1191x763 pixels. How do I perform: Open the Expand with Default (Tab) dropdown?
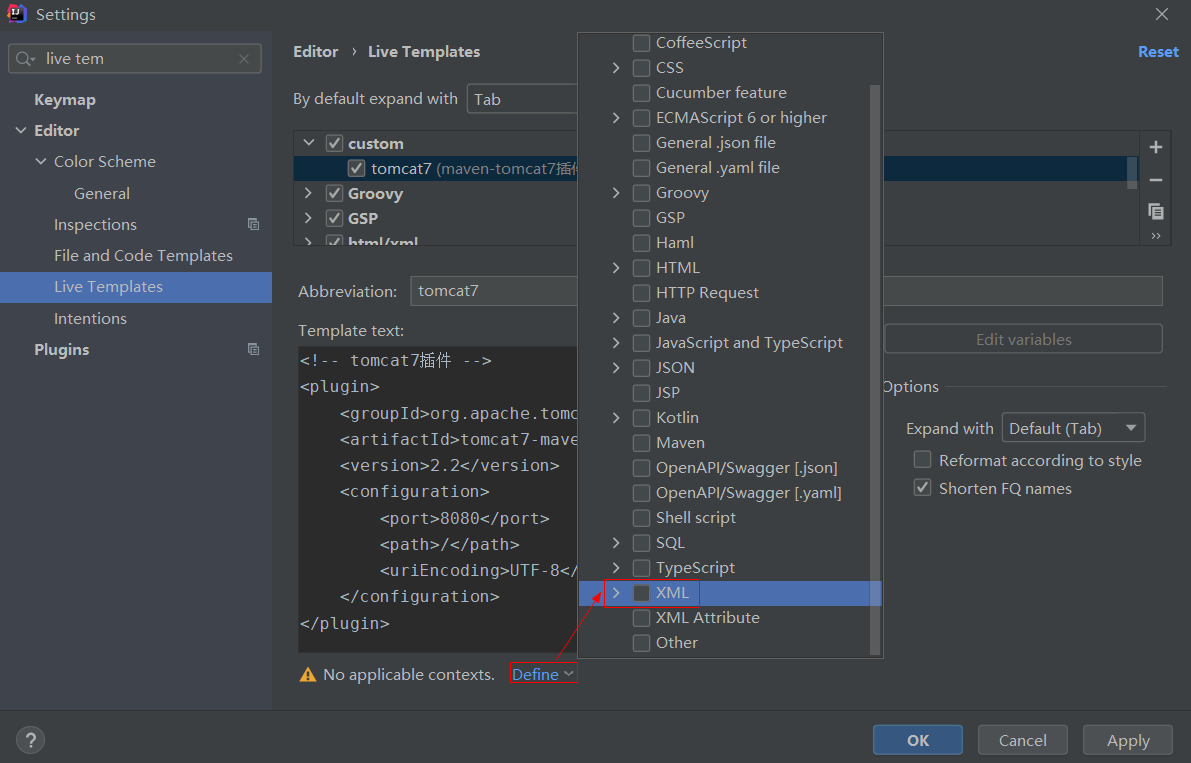coord(1073,428)
